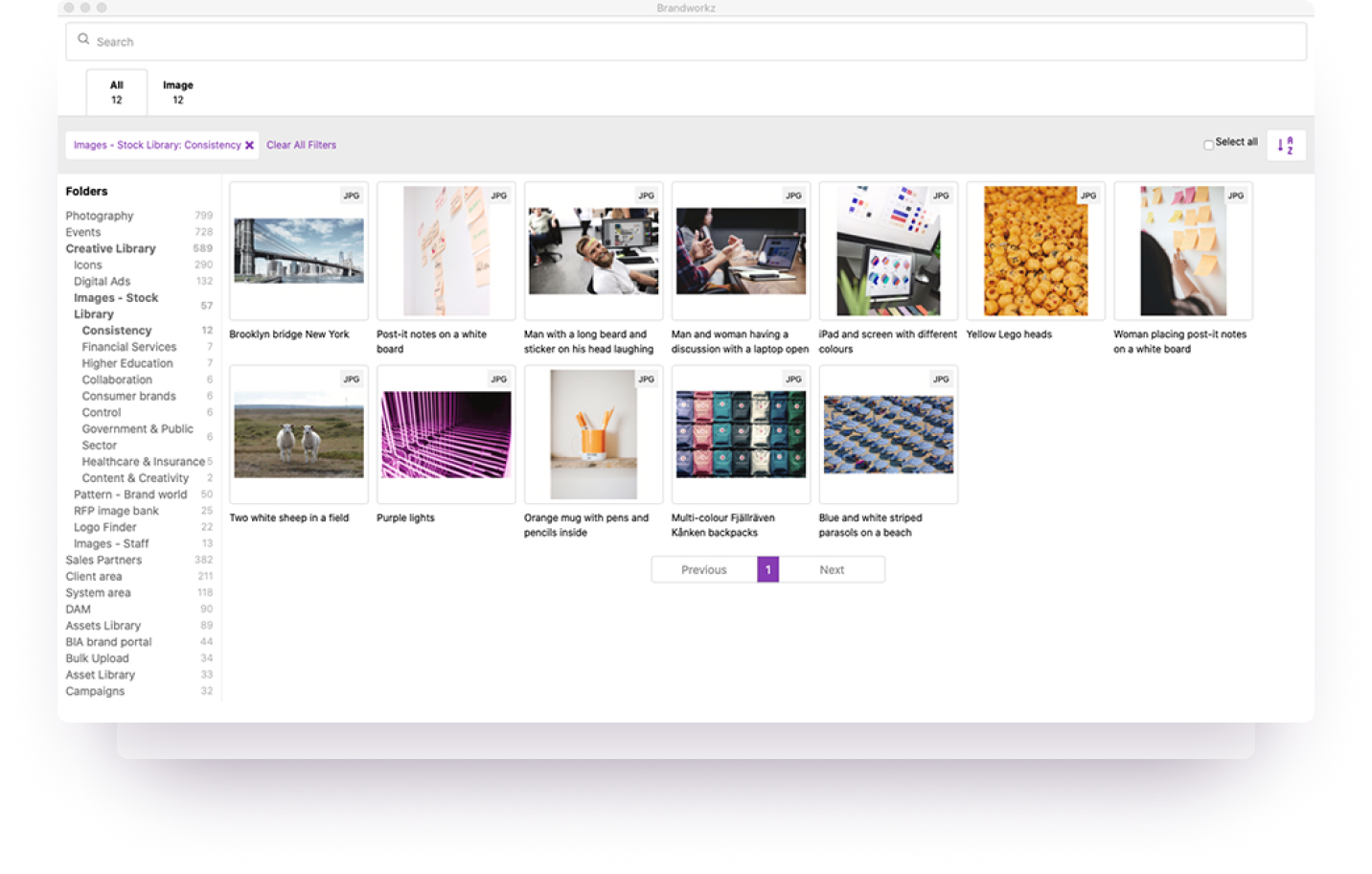Viewport: 1372px width, 874px height.
Task: Open the Asset Library folder
Action: (x=101, y=675)
